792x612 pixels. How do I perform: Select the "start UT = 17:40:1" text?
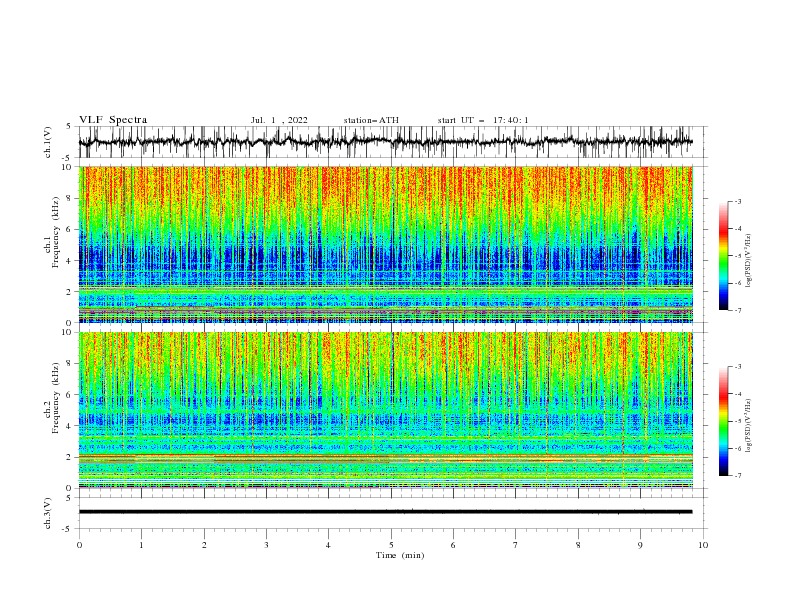pos(483,120)
